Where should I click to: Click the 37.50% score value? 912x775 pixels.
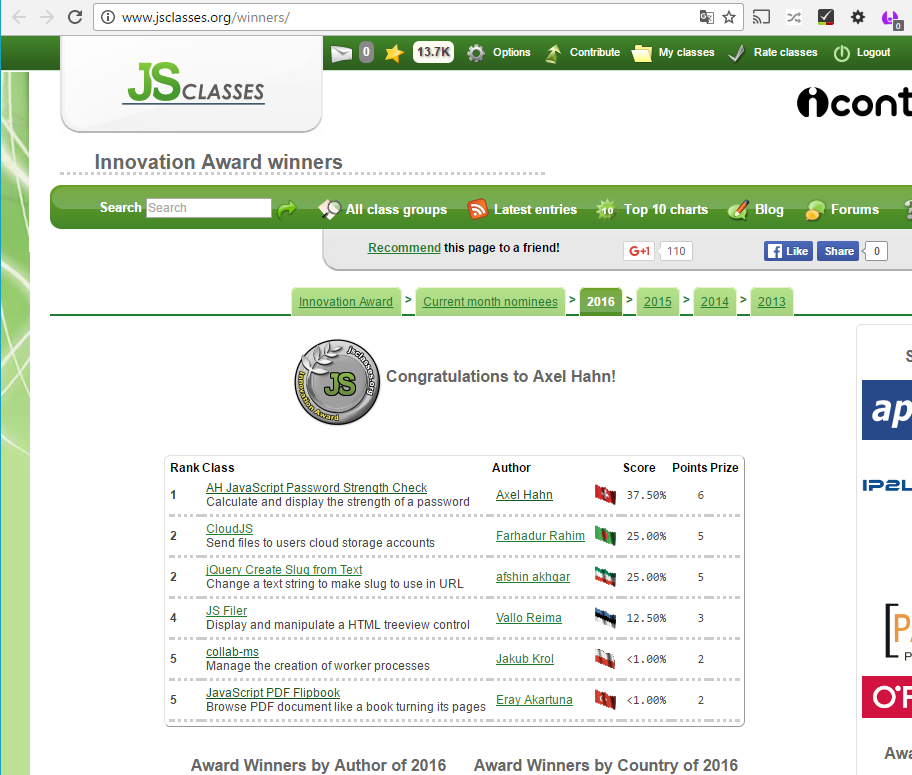646,495
